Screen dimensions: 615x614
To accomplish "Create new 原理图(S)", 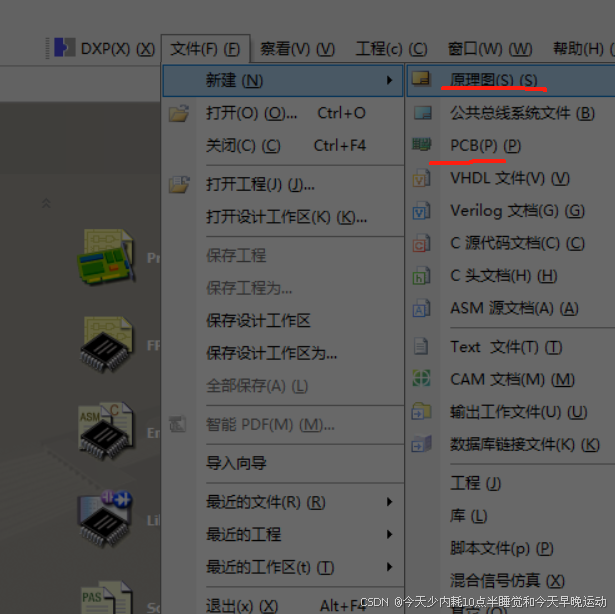I will 511,80.
